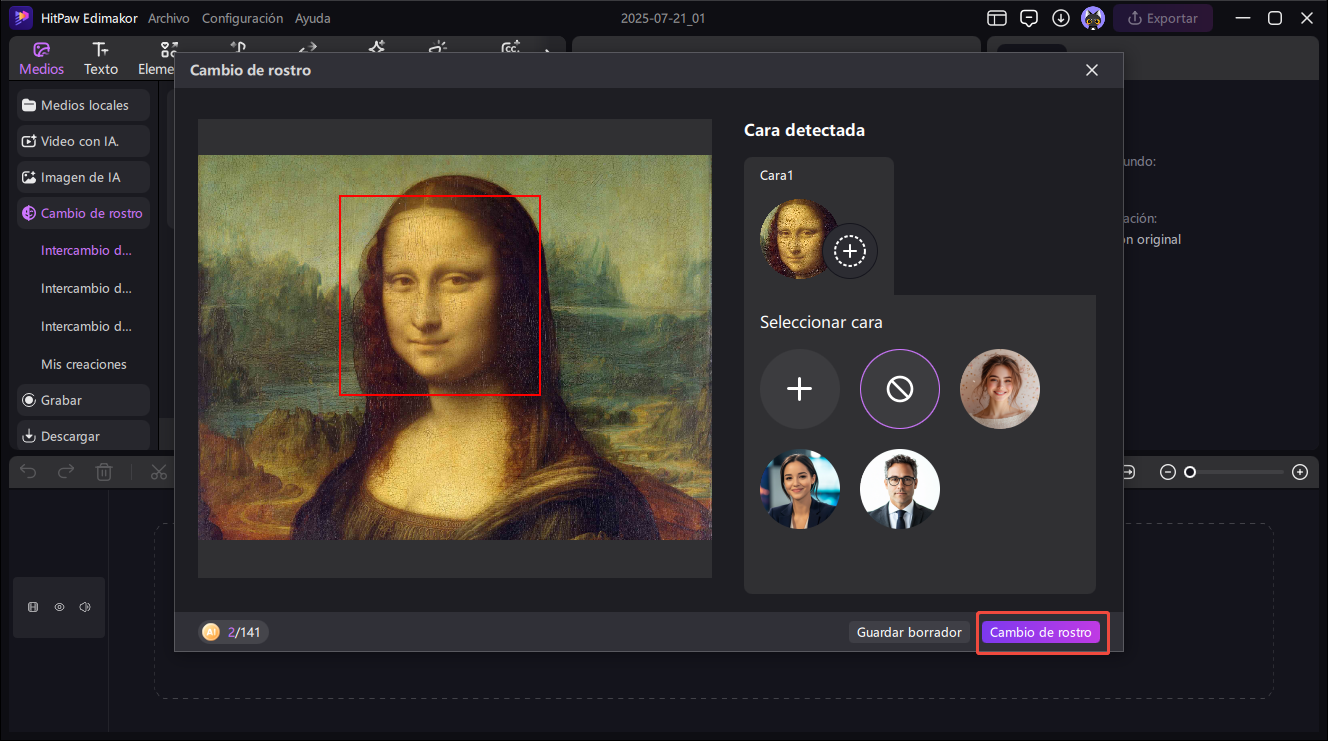Open the Ayuda menu

tap(312, 18)
